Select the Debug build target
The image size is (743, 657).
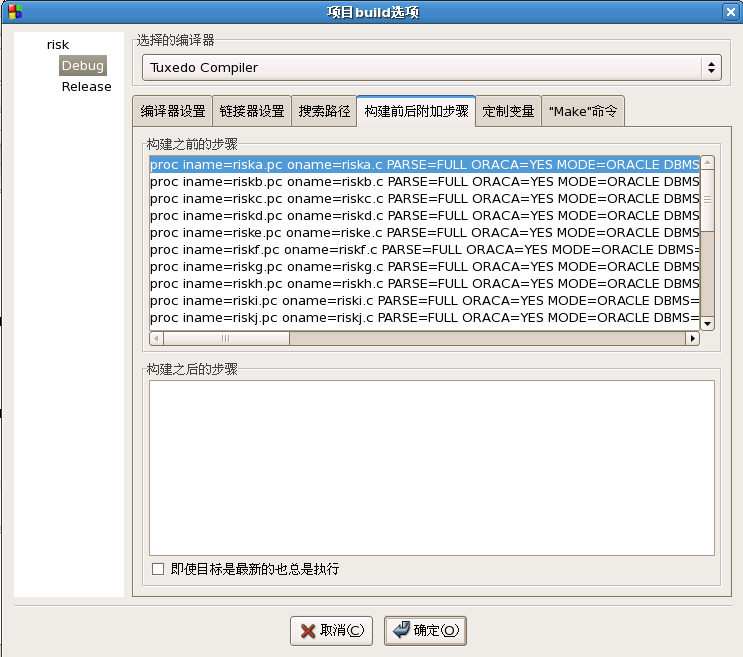[x=83, y=65]
